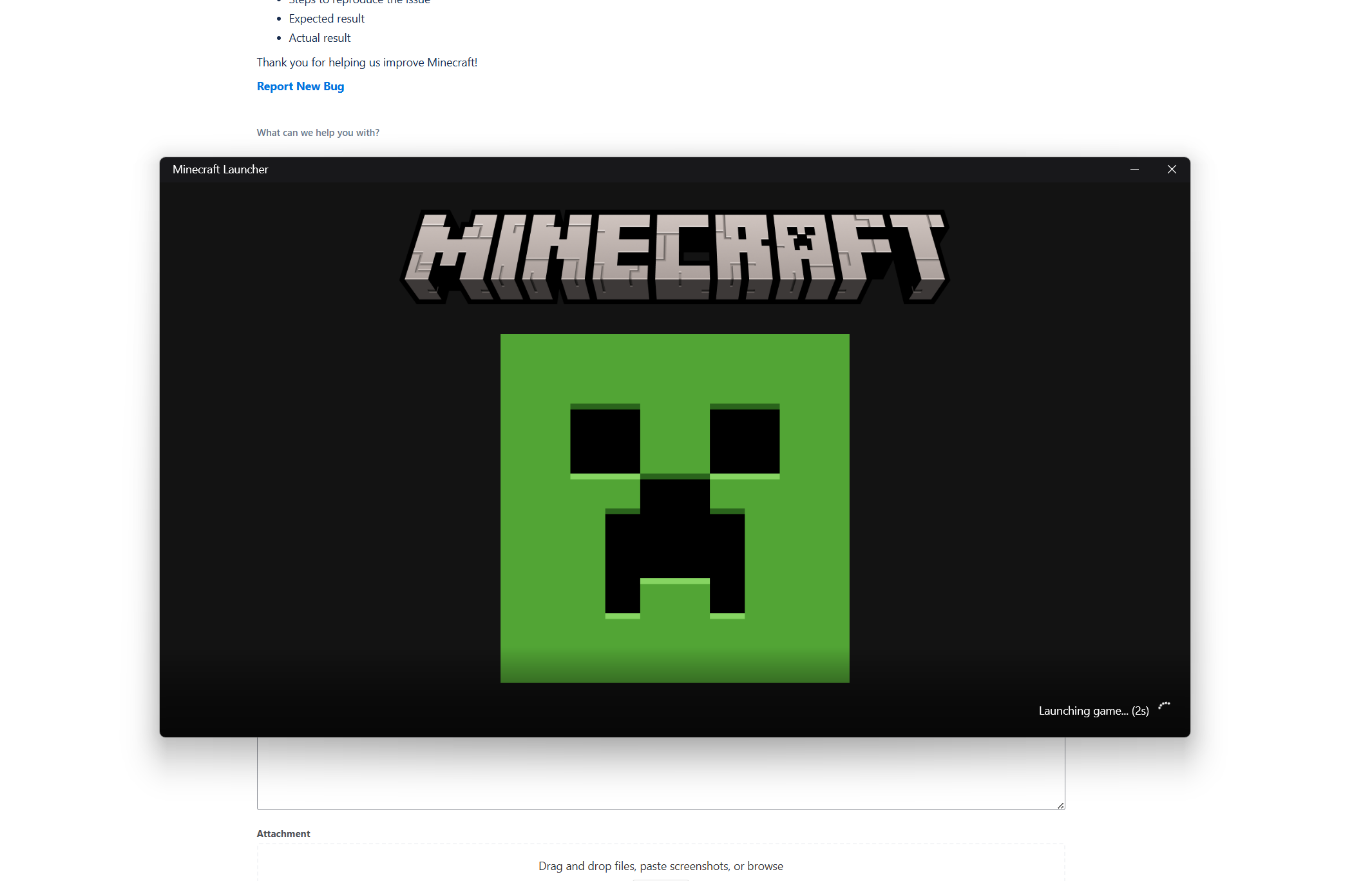This screenshot has height=881, width=1372.
Task: Click the Creeper's left eye
Action: [x=605, y=441]
